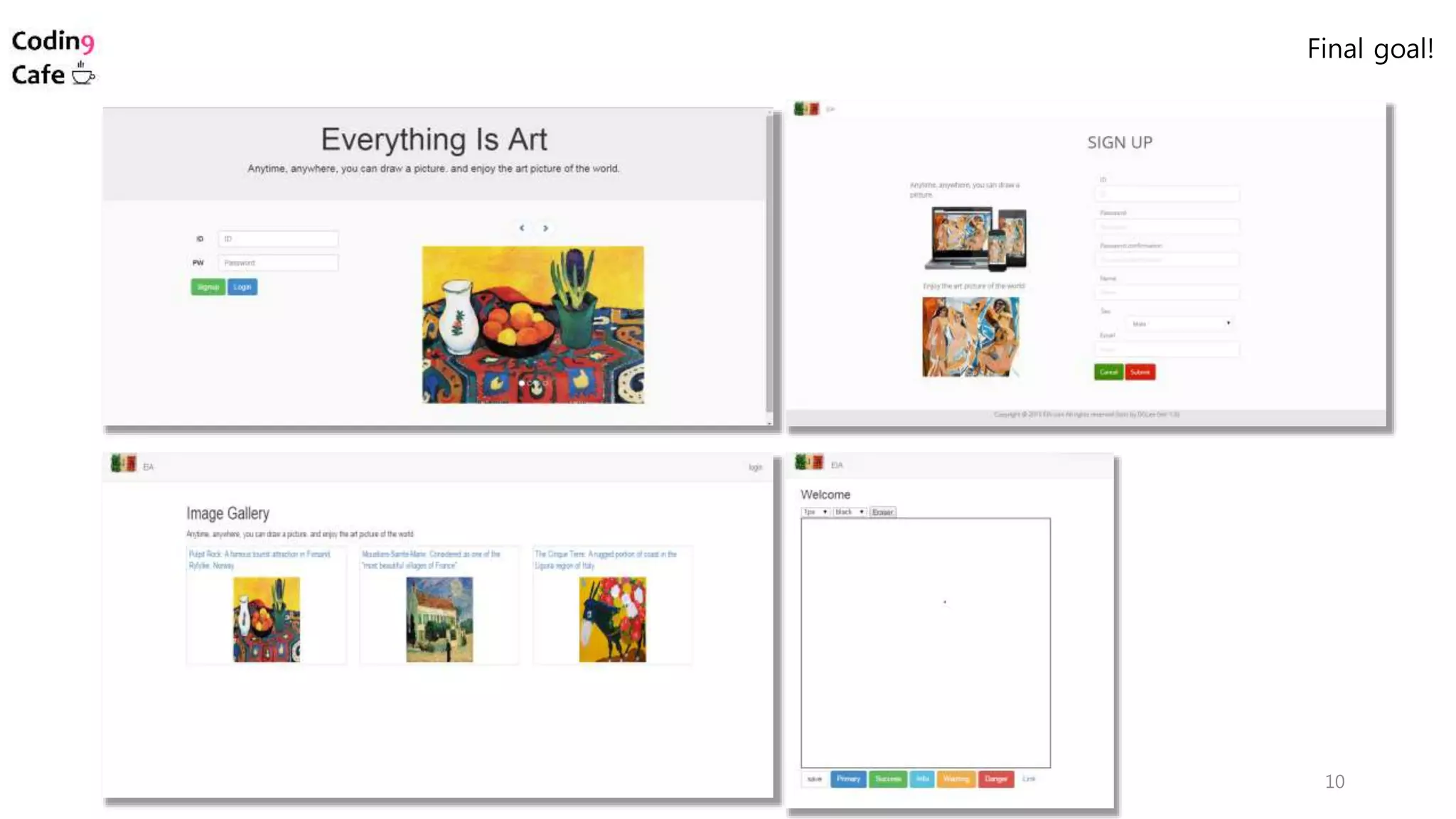Click the EIA logo above Image Gallery
This screenshot has height=819, width=1456.
pyautogui.click(x=124, y=464)
